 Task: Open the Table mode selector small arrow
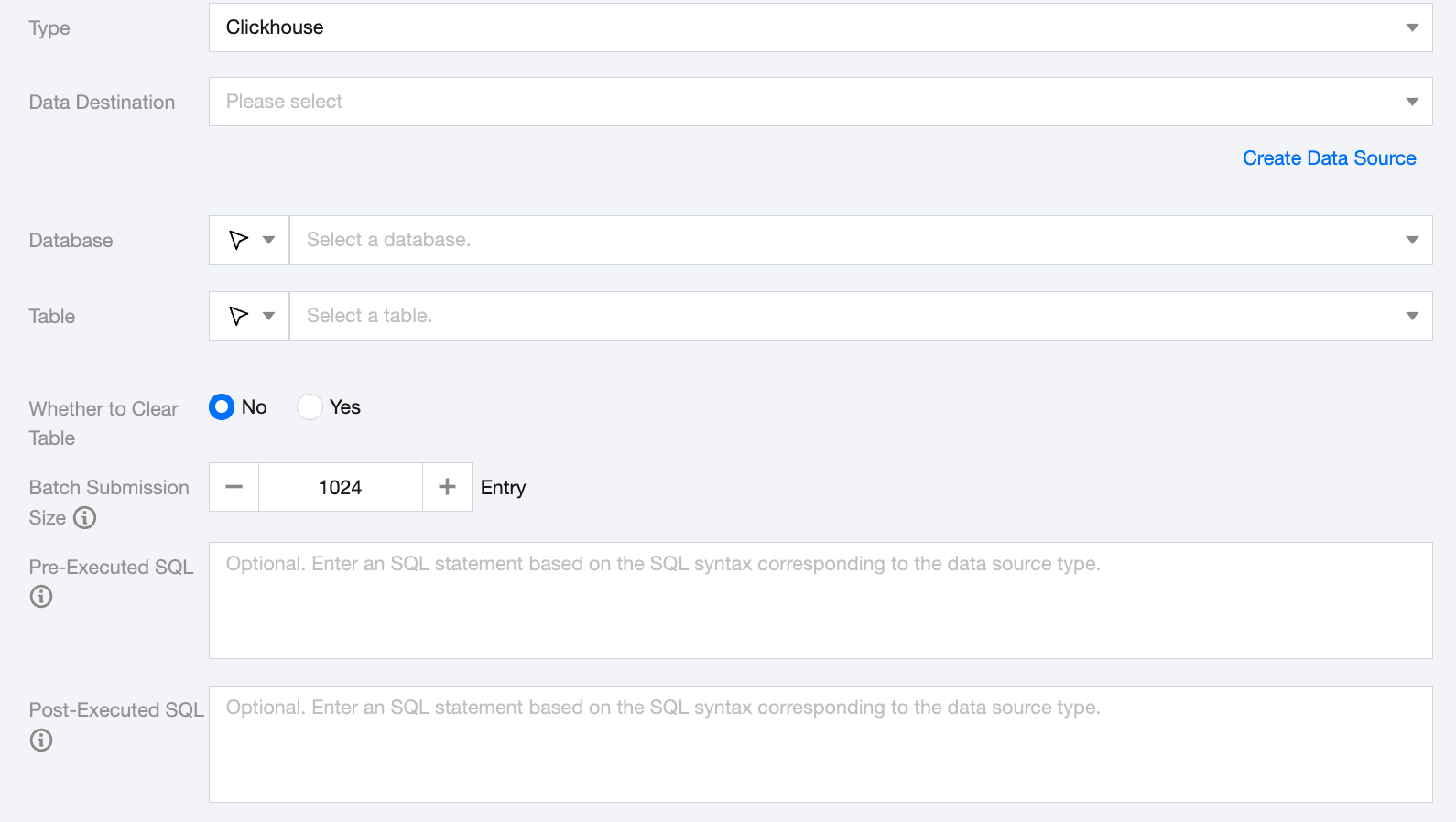pos(268,316)
